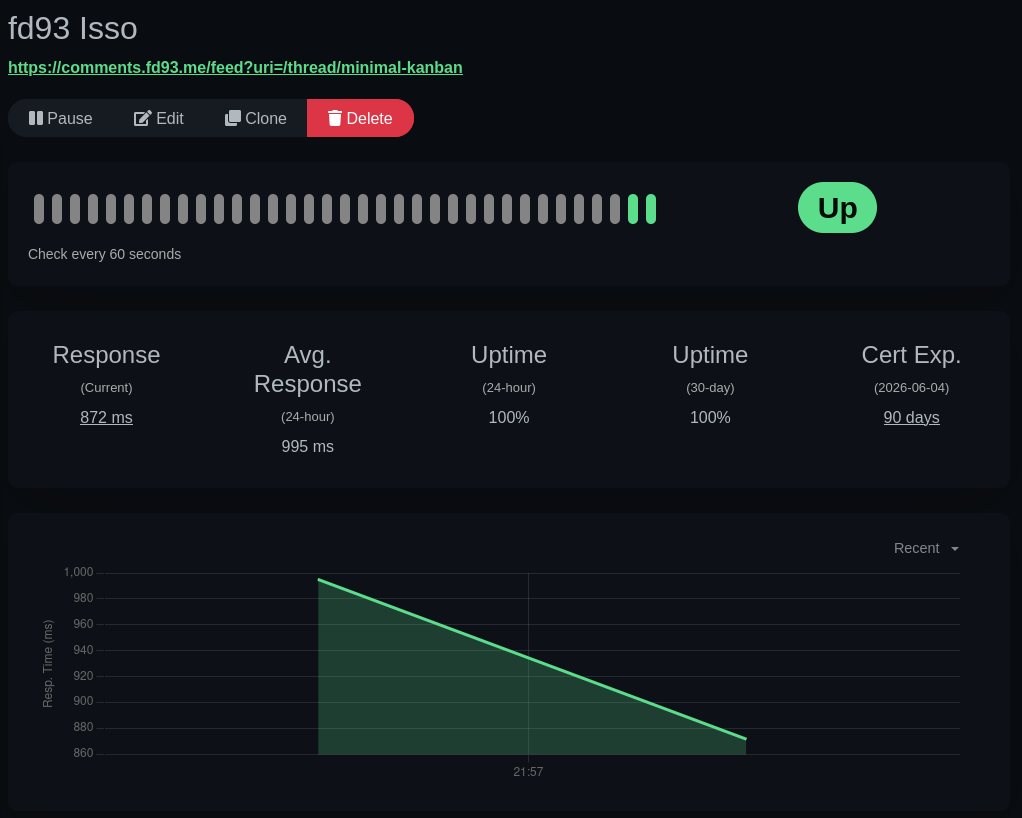
Task: Click the response time chart line peak
Action: point(319,578)
